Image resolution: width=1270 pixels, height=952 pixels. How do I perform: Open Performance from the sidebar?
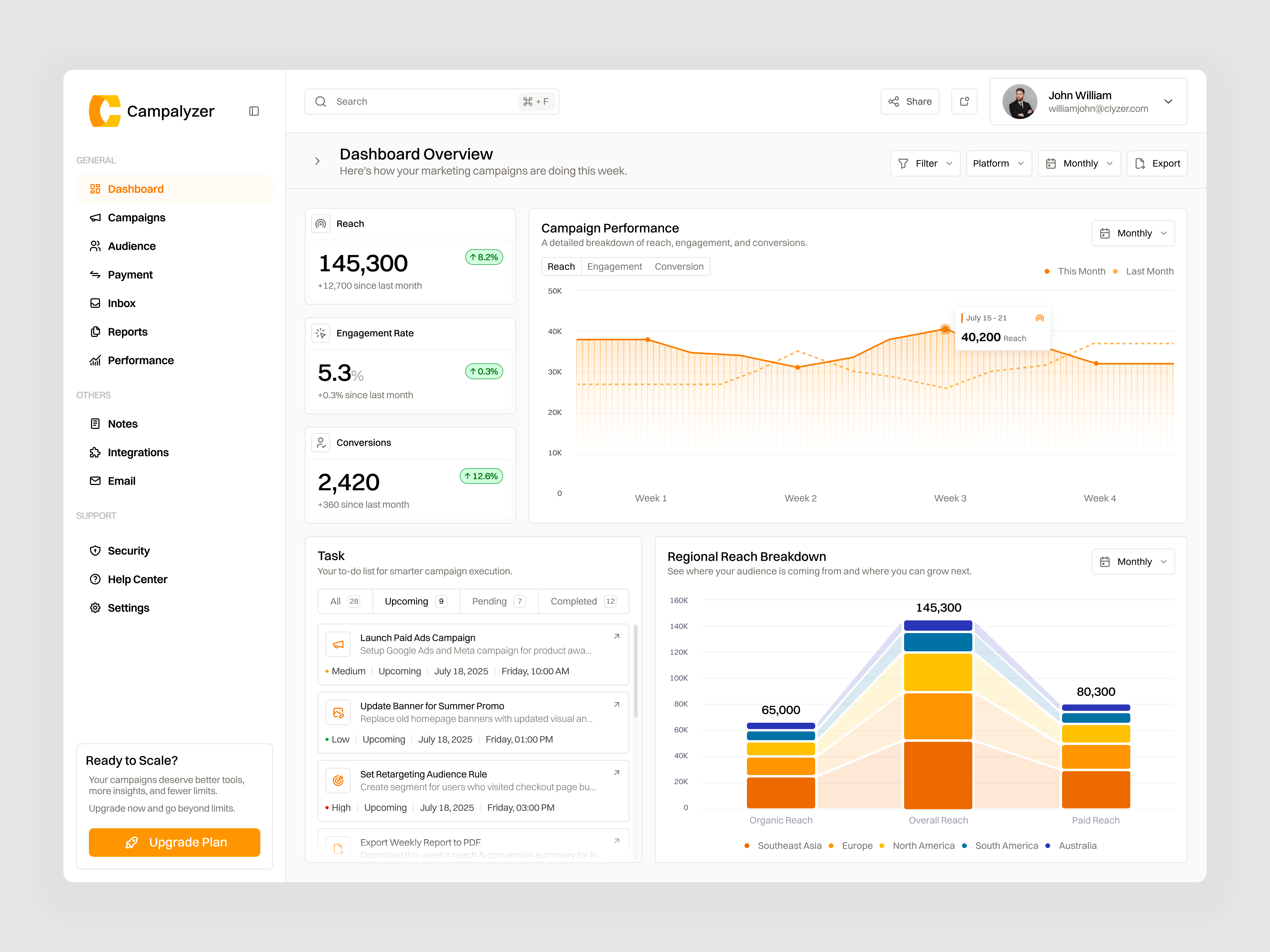point(141,360)
